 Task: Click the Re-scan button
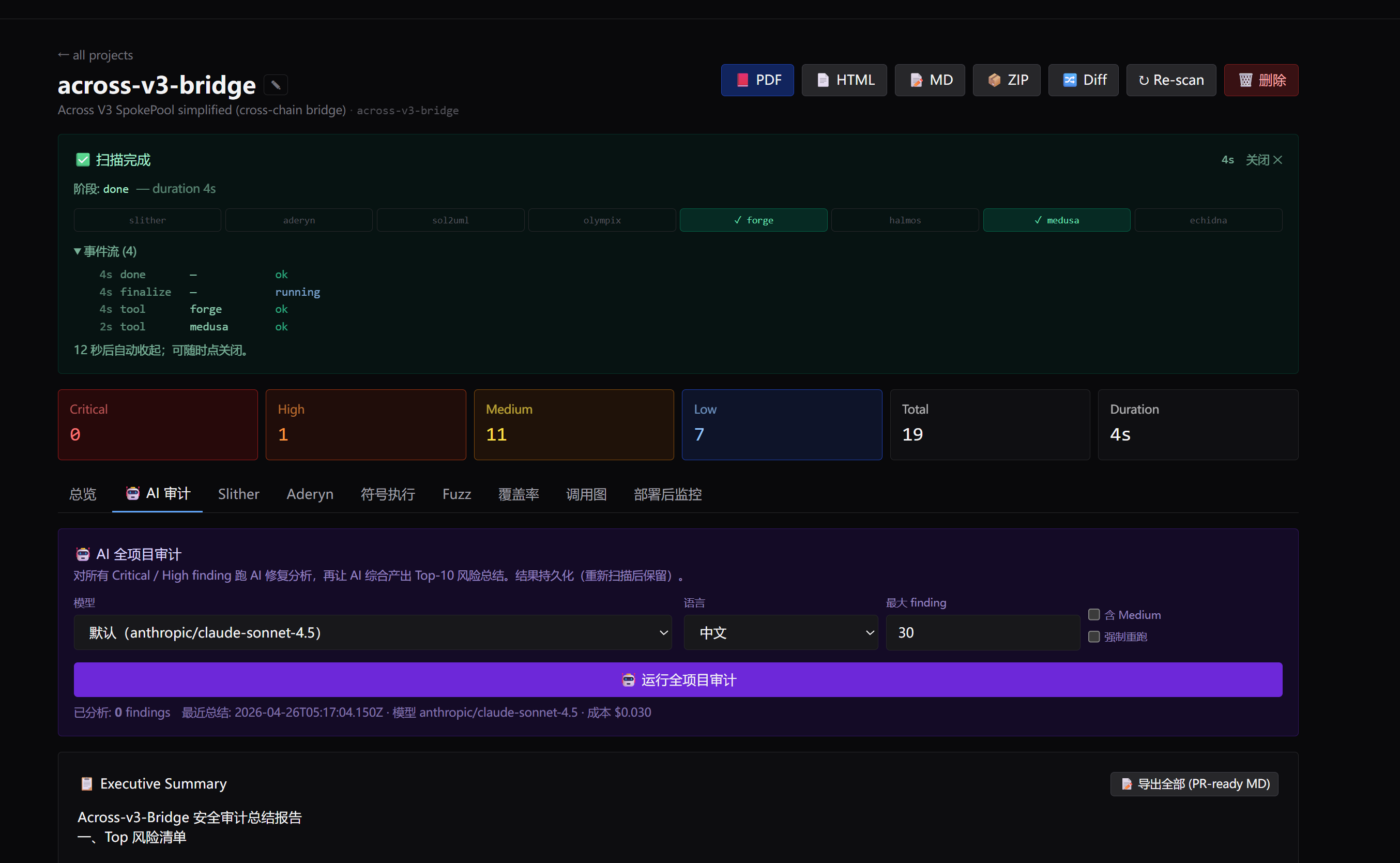[1170, 80]
